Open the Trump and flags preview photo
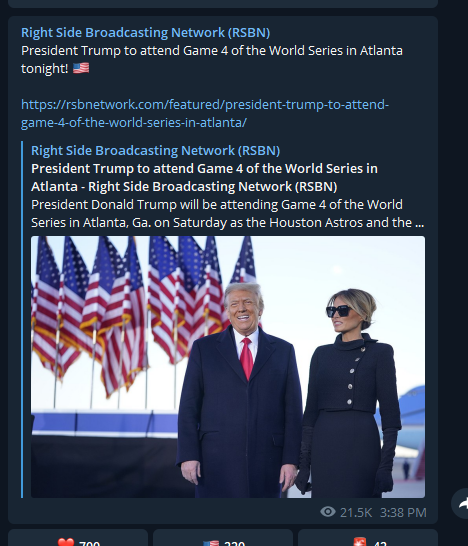 [228, 367]
